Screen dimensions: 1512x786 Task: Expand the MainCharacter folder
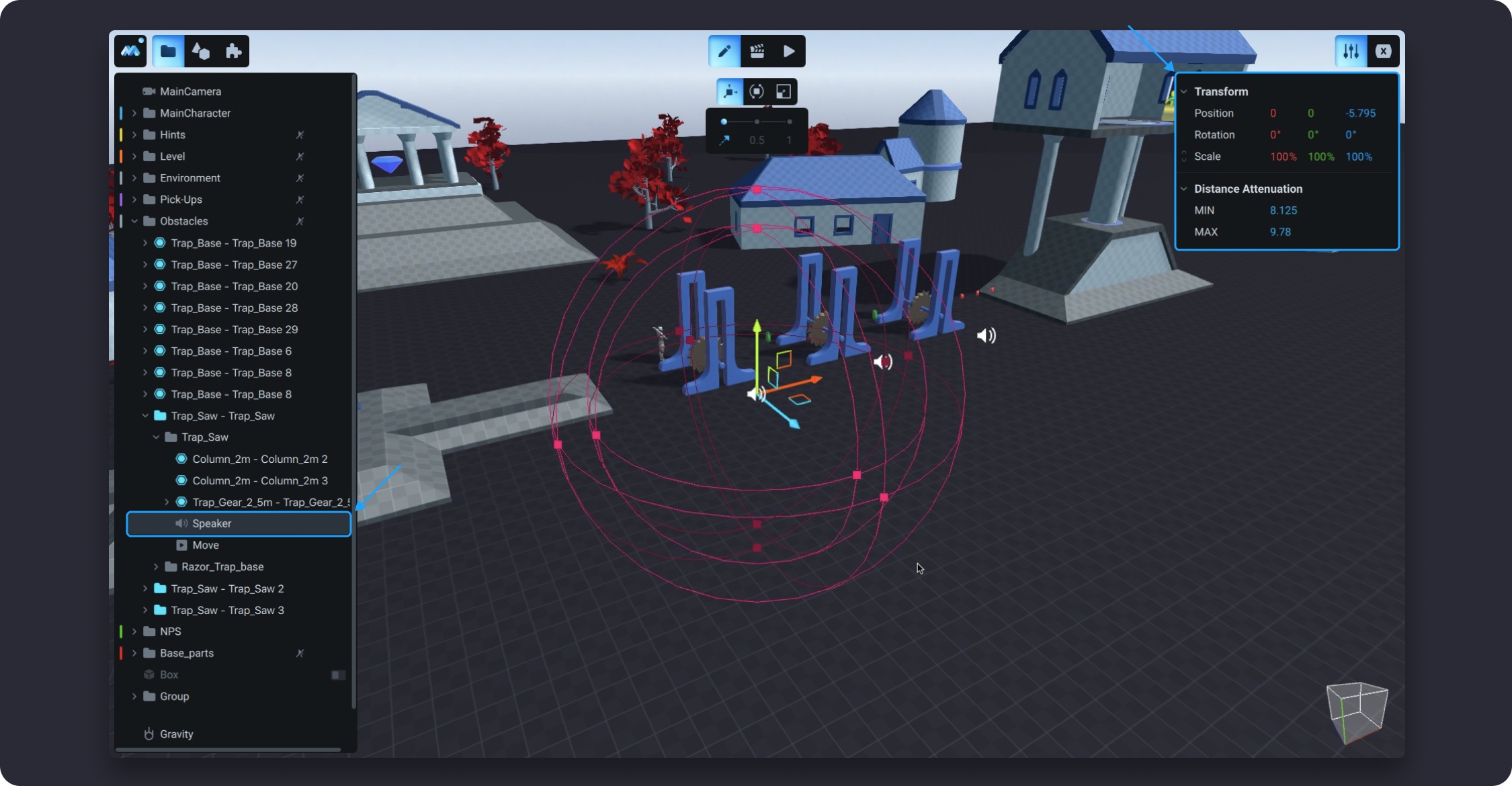pos(134,113)
